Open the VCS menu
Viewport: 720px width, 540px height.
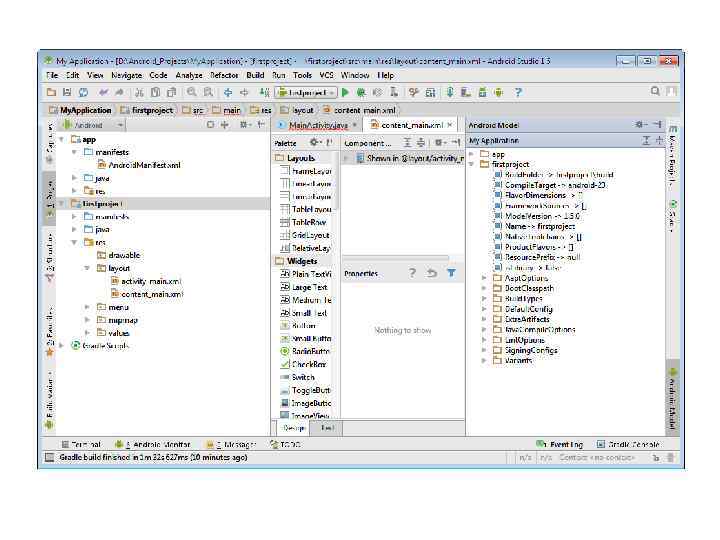tap(326, 75)
